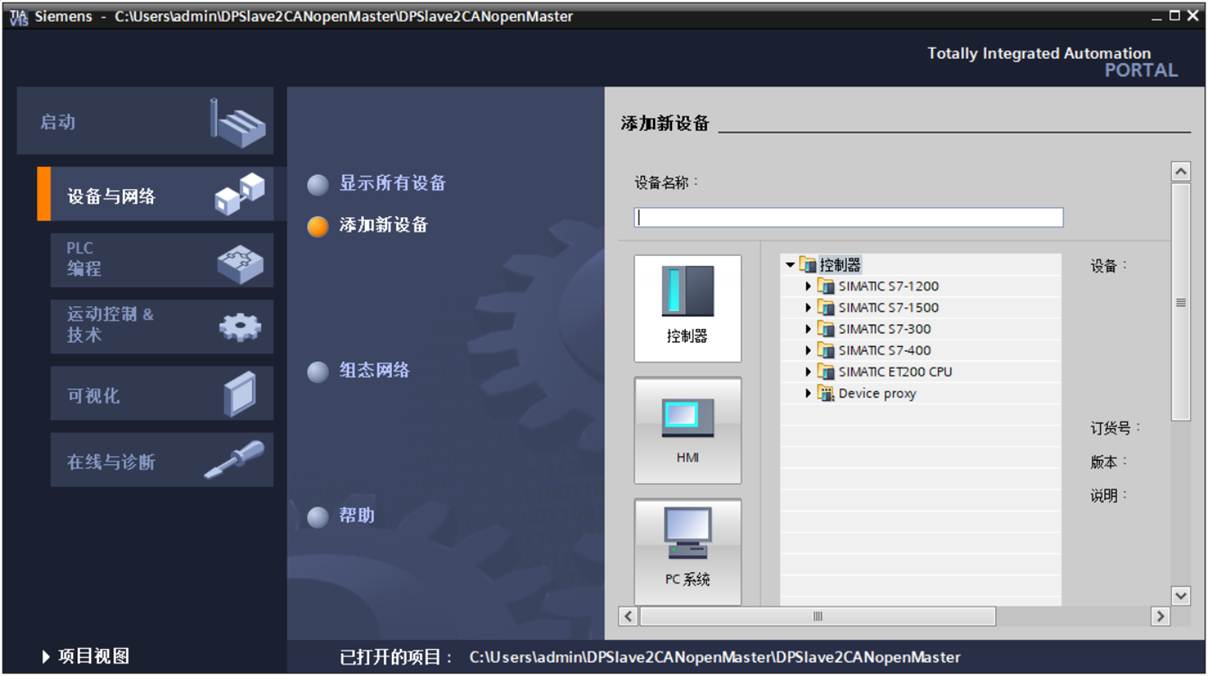Click the orange bullet next to 添加新设备
Image resolution: width=1208 pixels, height=676 pixels.
(318, 227)
